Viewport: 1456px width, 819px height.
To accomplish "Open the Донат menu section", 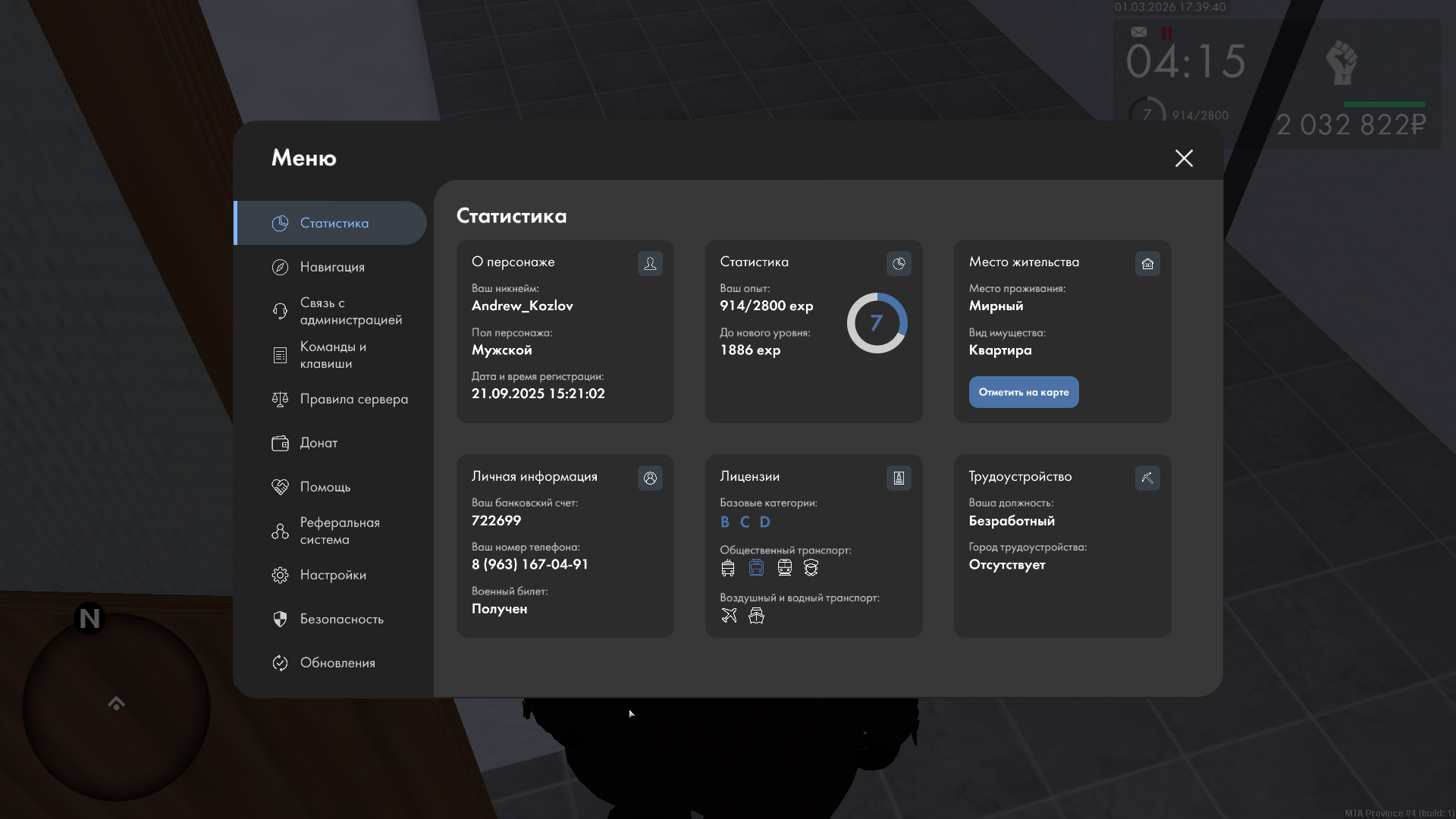I will pyautogui.click(x=318, y=443).
